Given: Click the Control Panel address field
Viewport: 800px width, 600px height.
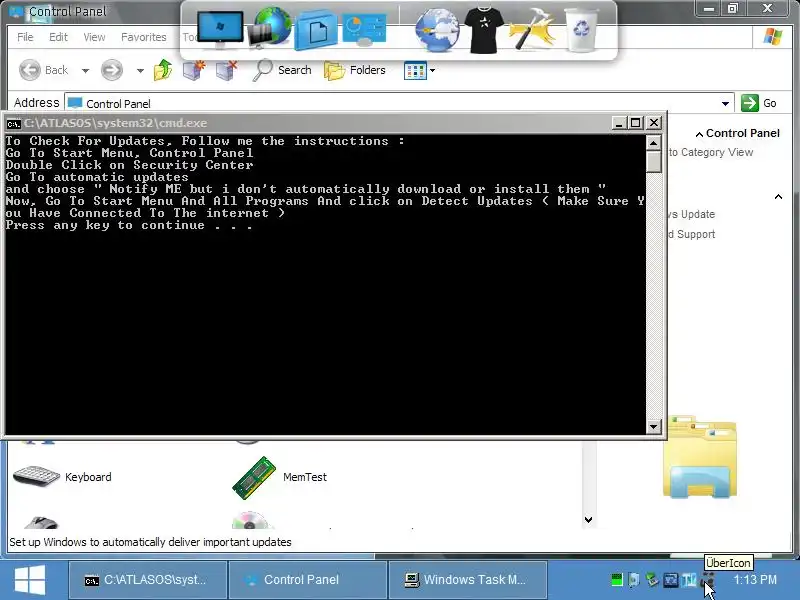Looking at the screenshot, I should pyautogui.click(x=399, y=104).
